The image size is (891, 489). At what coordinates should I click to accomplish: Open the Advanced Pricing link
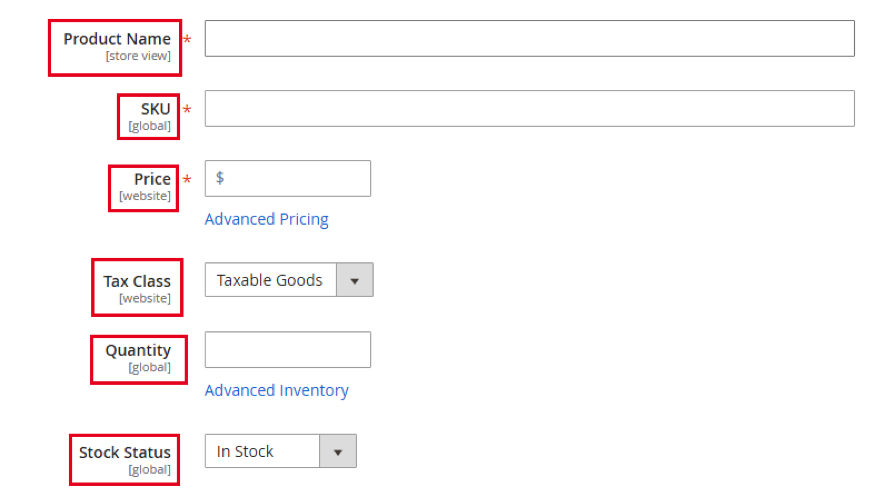pos(267,219)
